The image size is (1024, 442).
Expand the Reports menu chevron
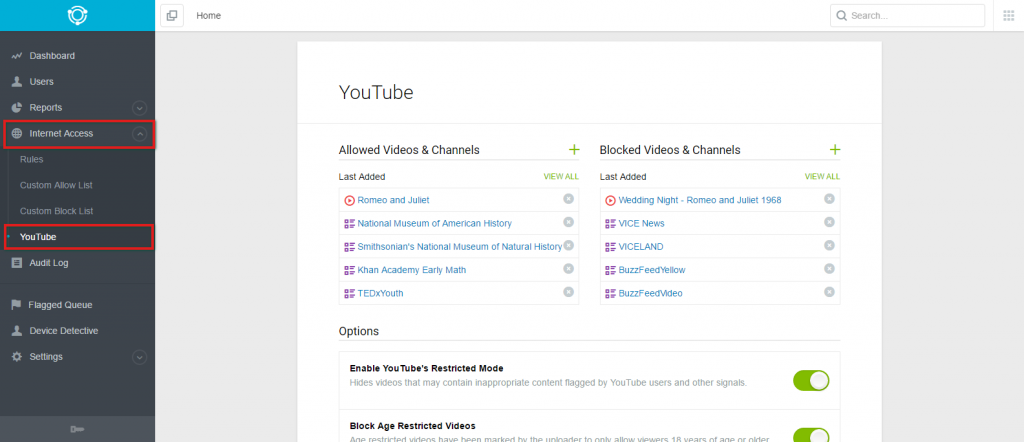tap(139, 108)
